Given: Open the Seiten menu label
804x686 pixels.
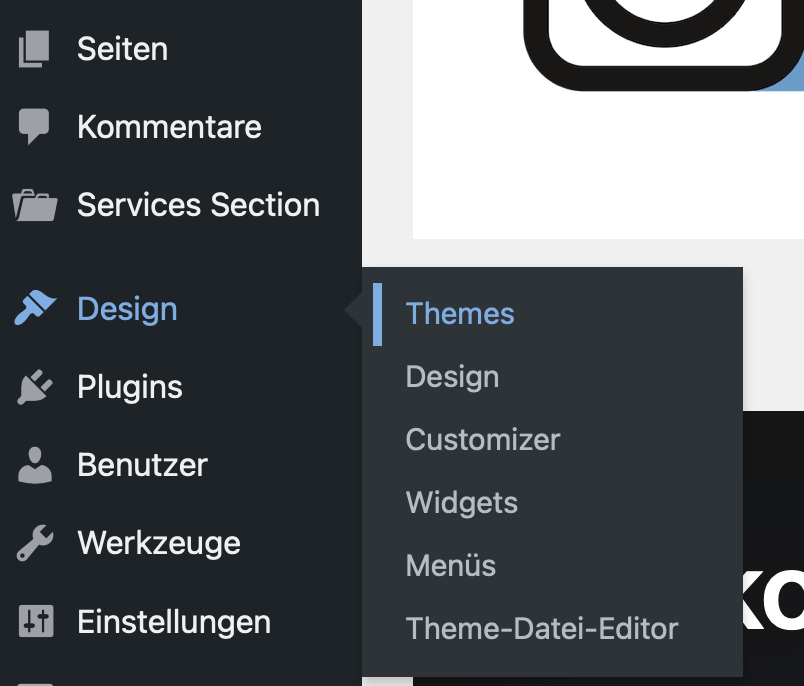Looking at the screenshot, I should click(x=122, y=49).
